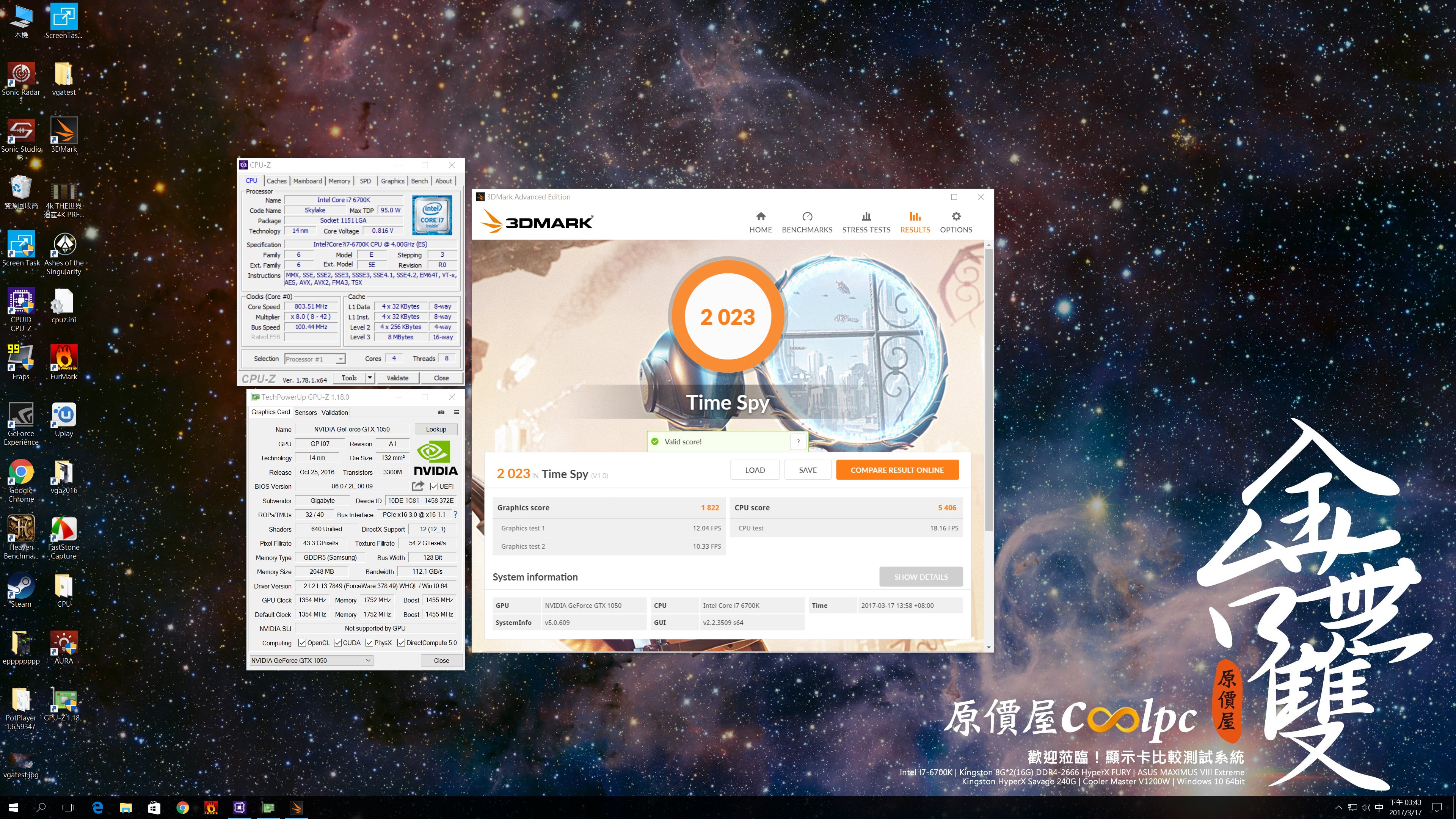Open the Validation tab in GPU-Z
This screenshot has height=819, width=1456.
[x=334, y=413]
